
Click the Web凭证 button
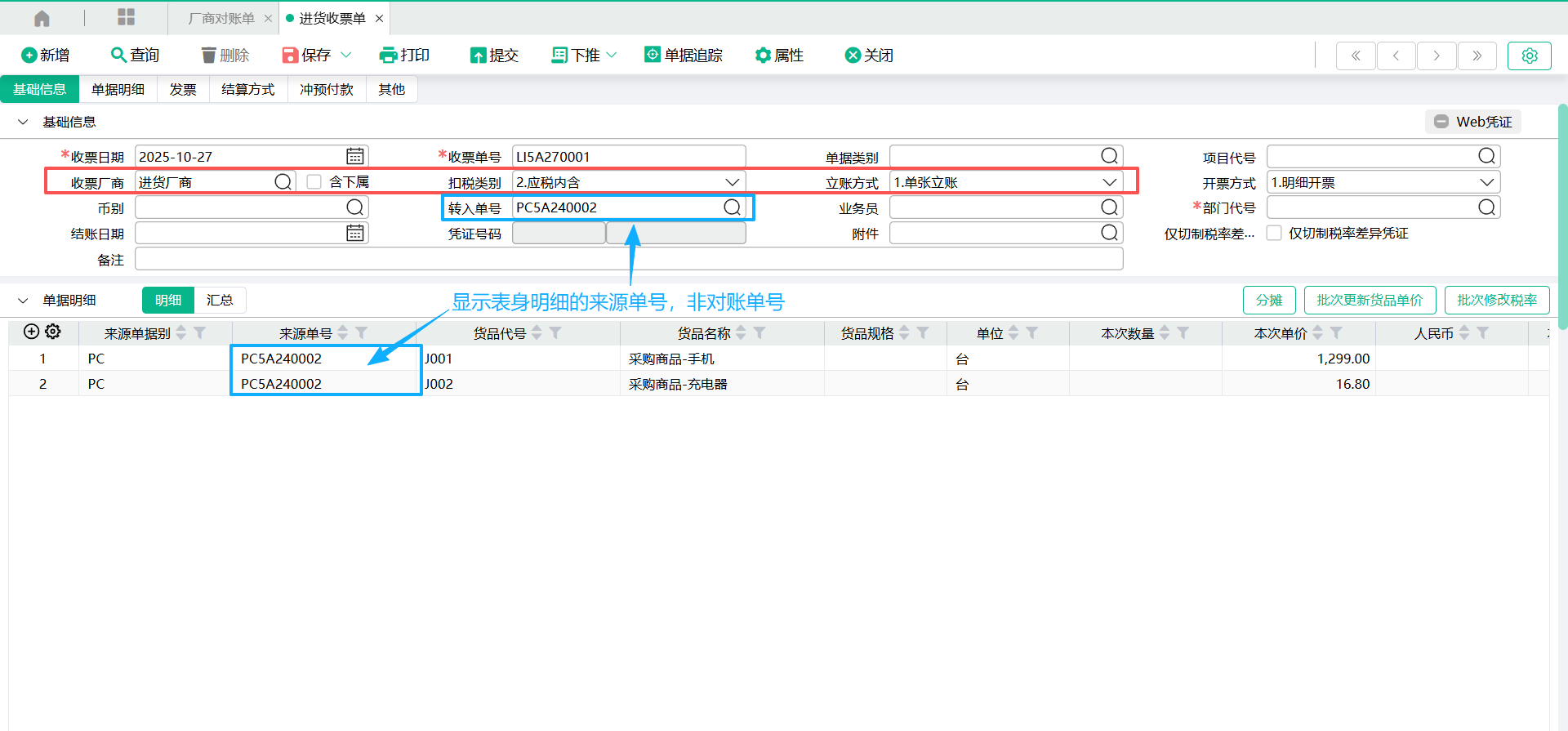point(1473,122)
